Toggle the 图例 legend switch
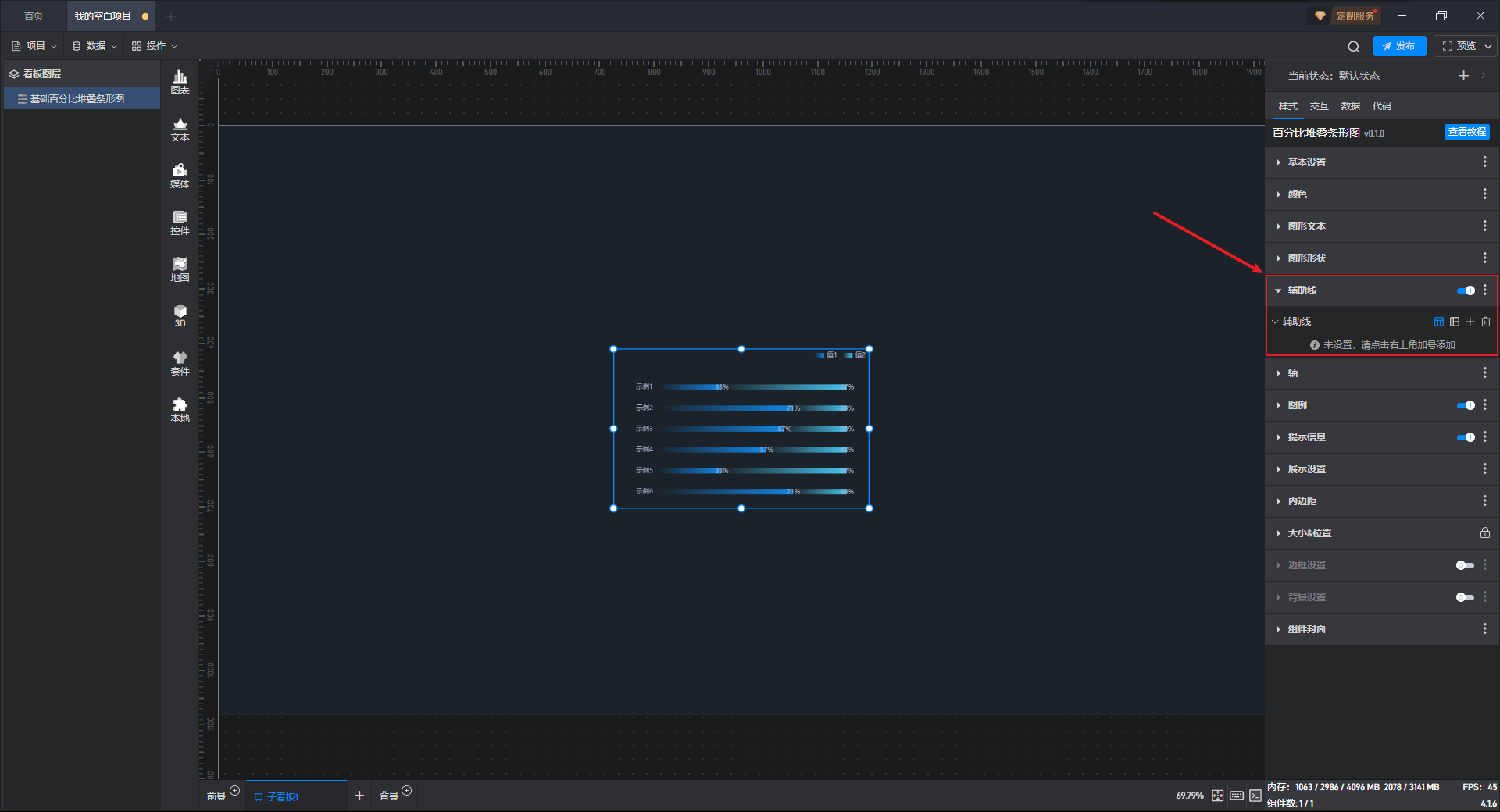 [x=1466, y=405]
